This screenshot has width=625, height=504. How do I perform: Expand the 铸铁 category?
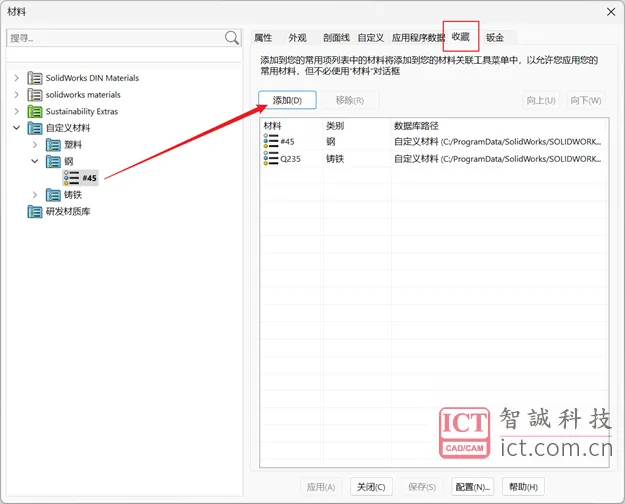35,195
